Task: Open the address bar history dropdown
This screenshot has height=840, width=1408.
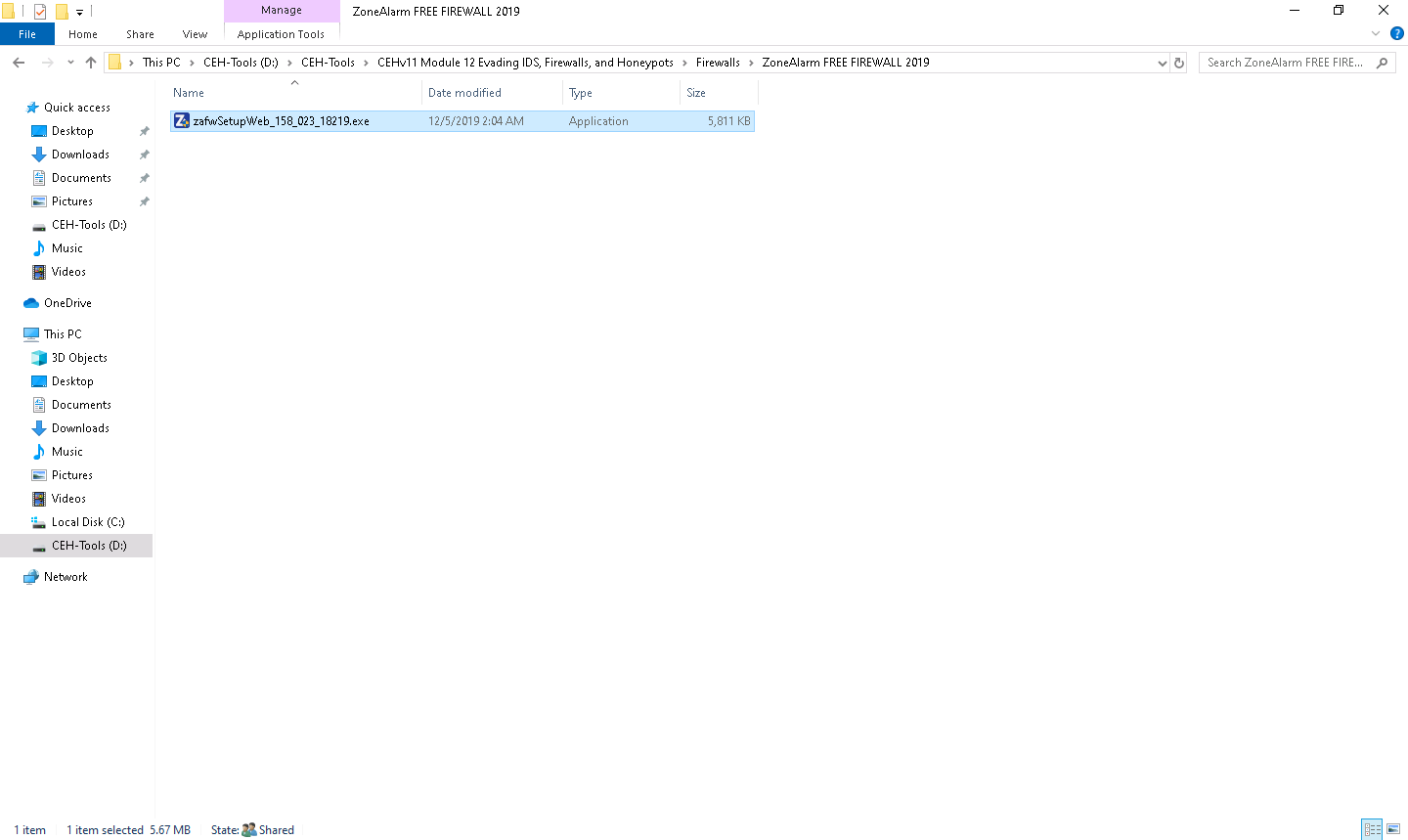Action: coord(1162,63)
